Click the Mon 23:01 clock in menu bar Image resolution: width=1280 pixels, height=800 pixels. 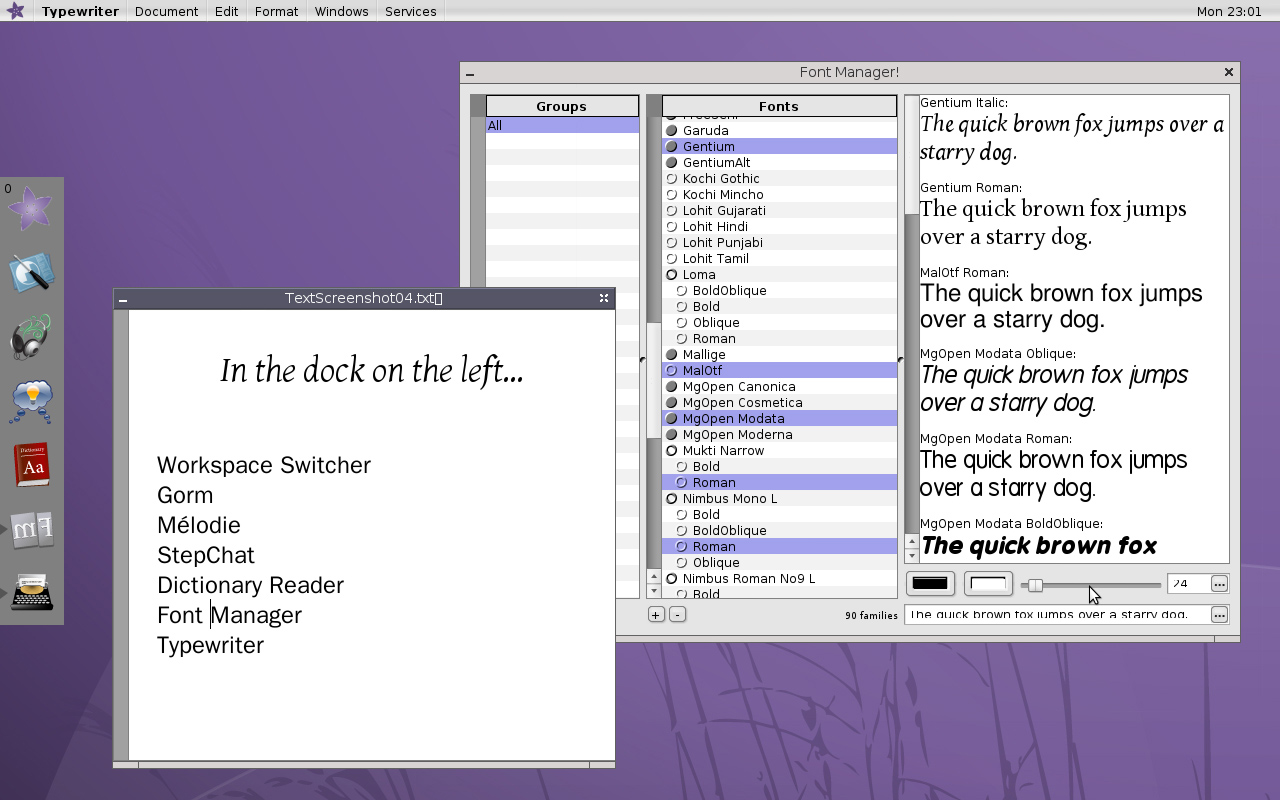[x=1229, y=11]
